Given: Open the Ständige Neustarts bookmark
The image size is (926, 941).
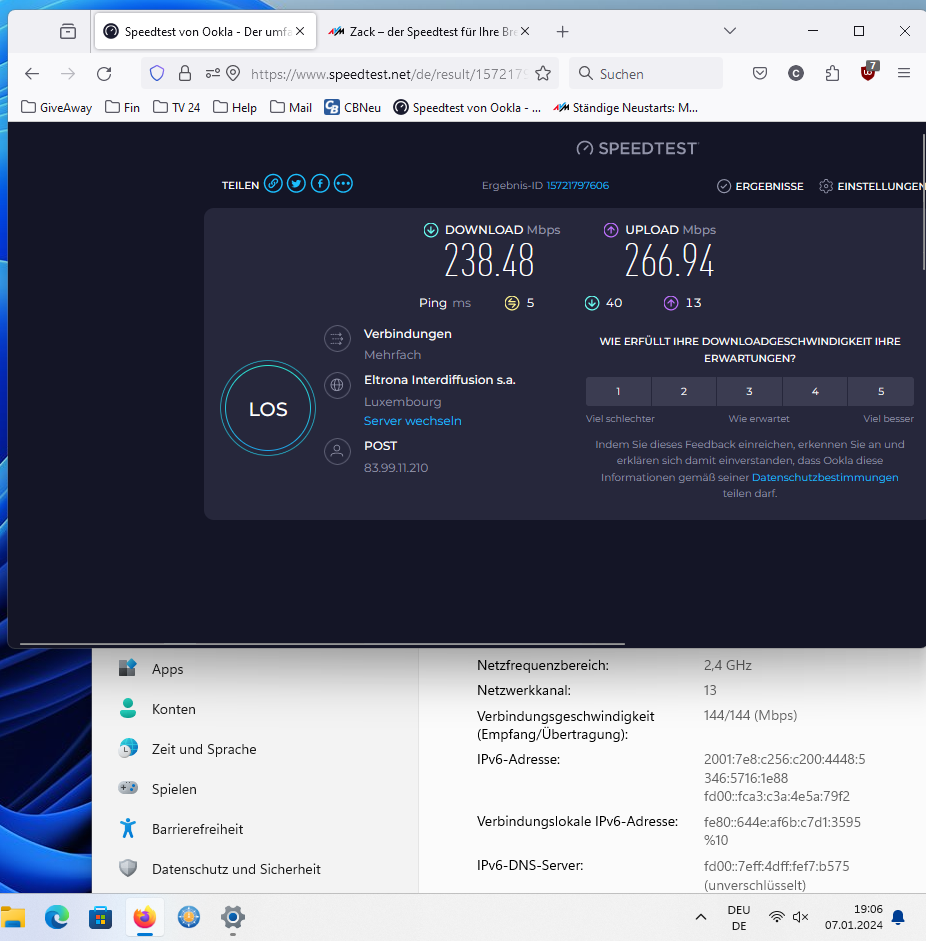Looking at the screenshot, I should (625, 107).
